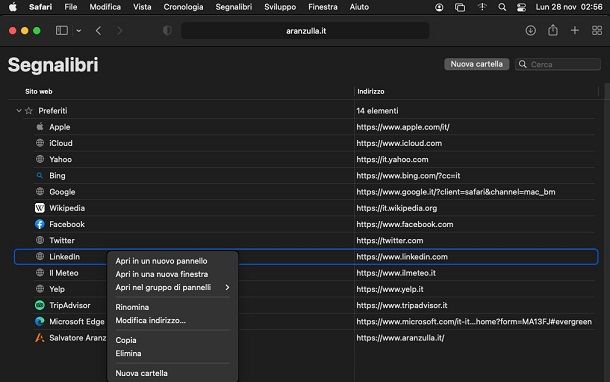Screen dimensions: 610x382
Task: Select the https://www.aranzulla.it/ address
Action: click(400, 338)
